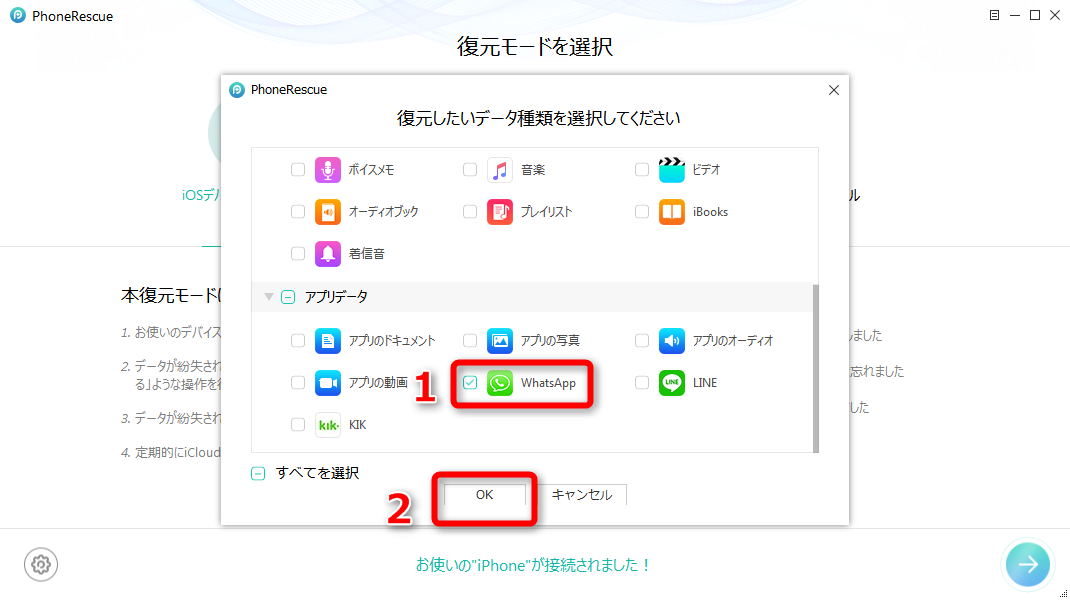This screenshot has height=600, width=1070.
Task: Click the 'WhatsApp' label text
Action: (x=548, y=383)
